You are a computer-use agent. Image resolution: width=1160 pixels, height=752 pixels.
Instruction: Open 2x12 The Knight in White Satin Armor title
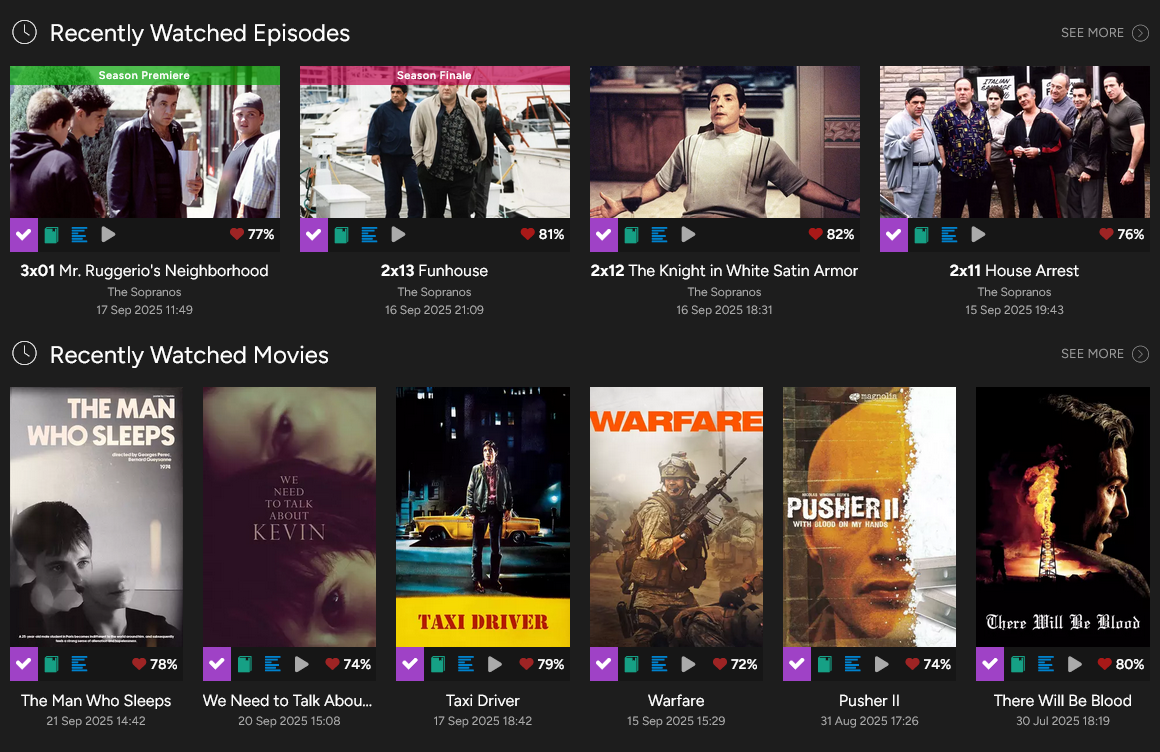pos(724,271)
